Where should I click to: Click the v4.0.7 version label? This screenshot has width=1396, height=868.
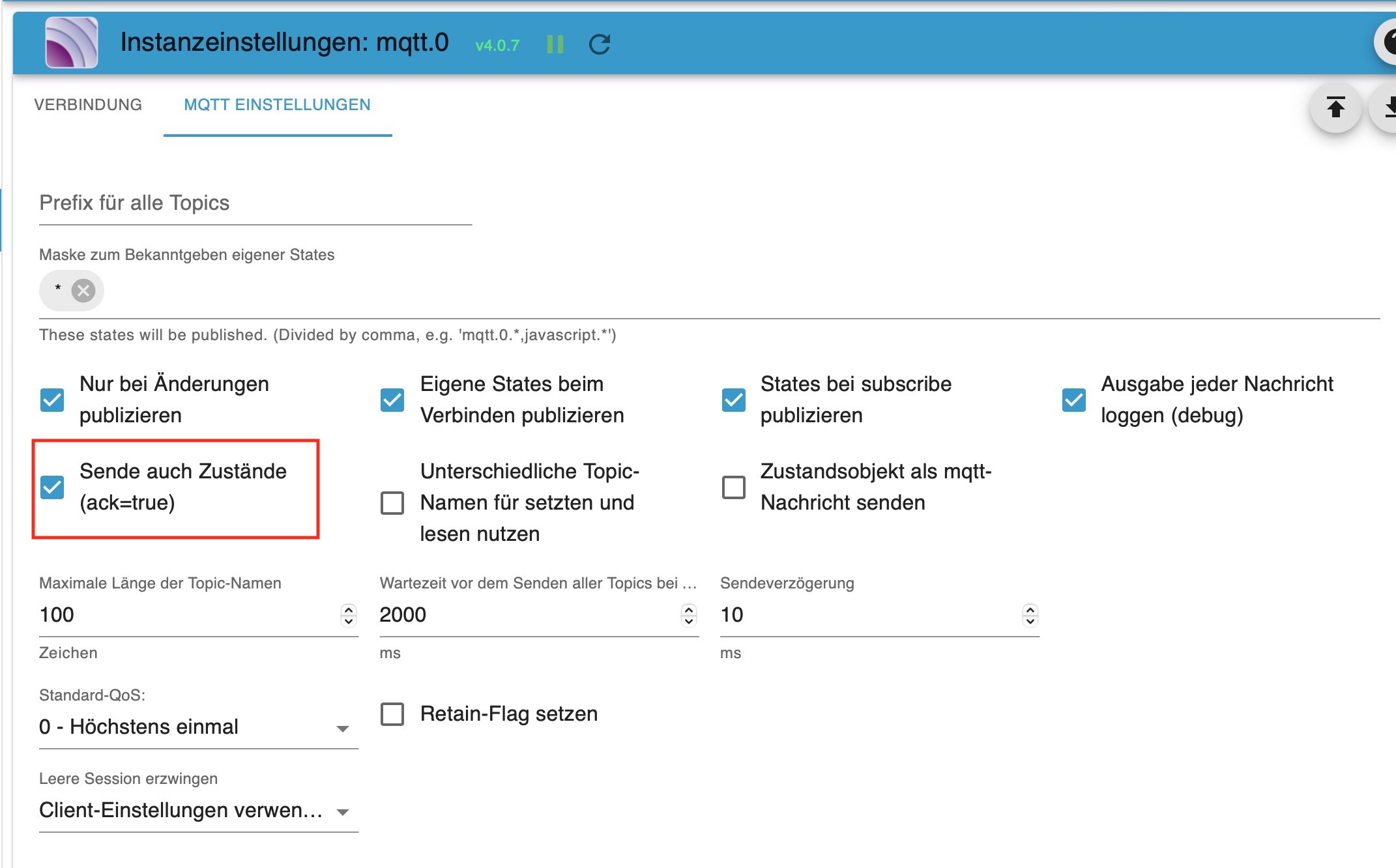497,46
